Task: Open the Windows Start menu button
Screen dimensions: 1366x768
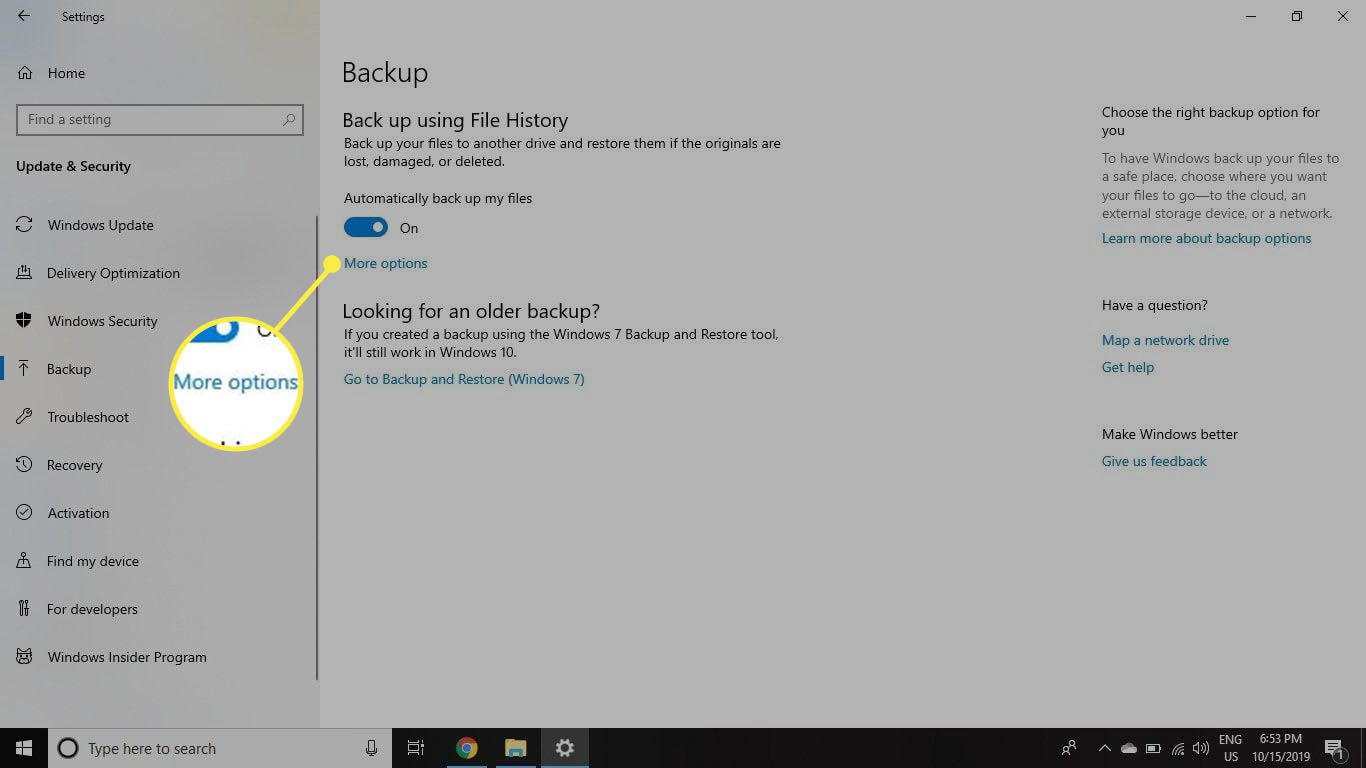Action: (24, 748)
